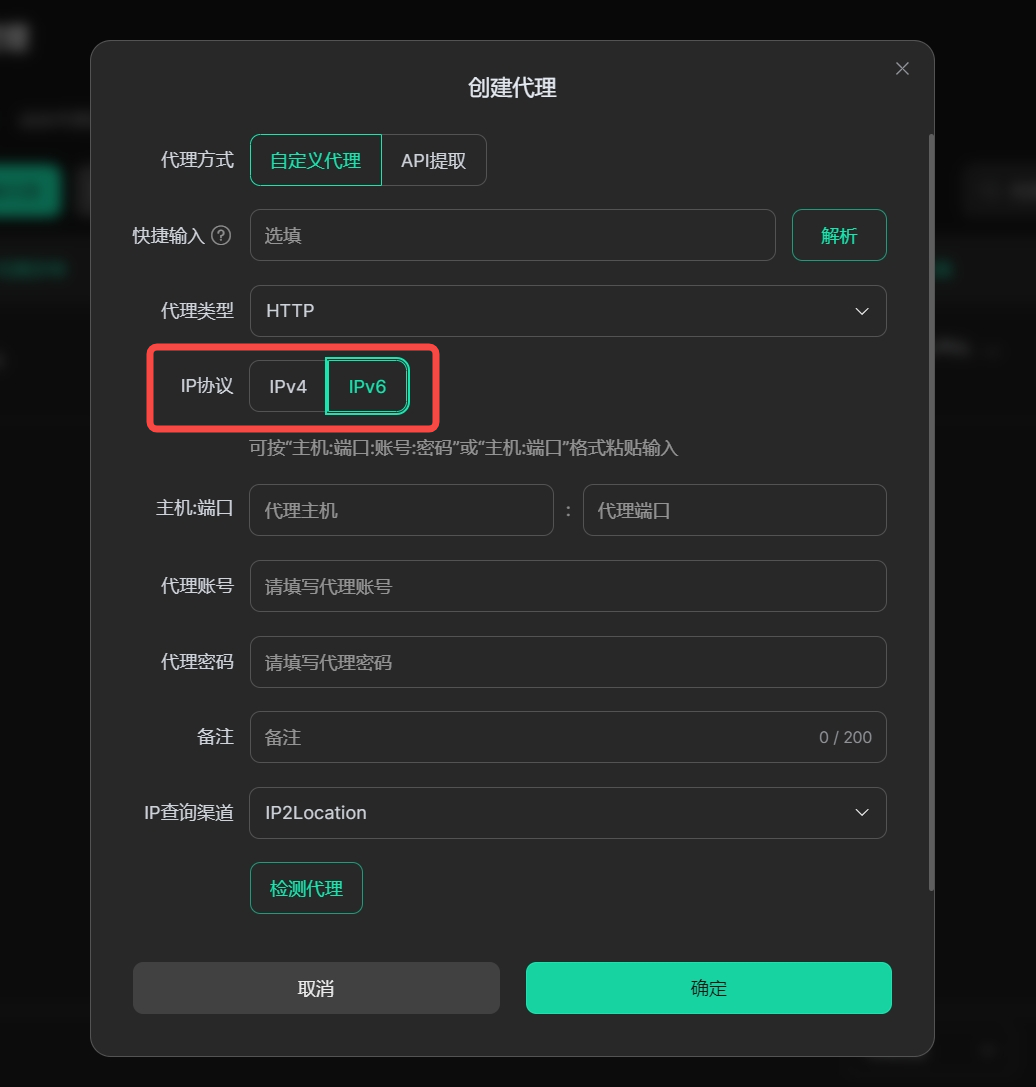Click the 检测代理 test proxy button

[307, 888]
